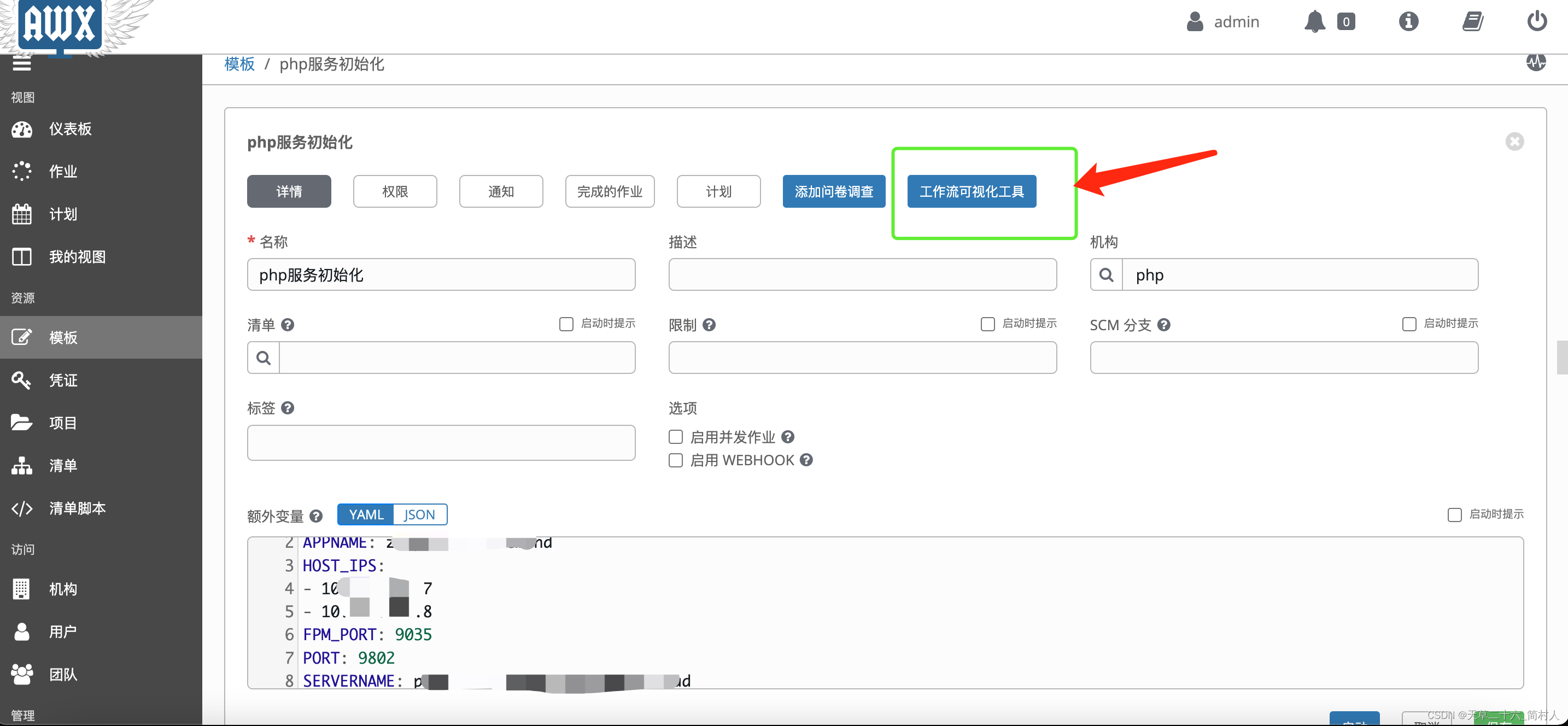Screen dimensions: 1568x726
Task: Open 机构 organizations in the sidebar
Action: click(x=101, y=589)
